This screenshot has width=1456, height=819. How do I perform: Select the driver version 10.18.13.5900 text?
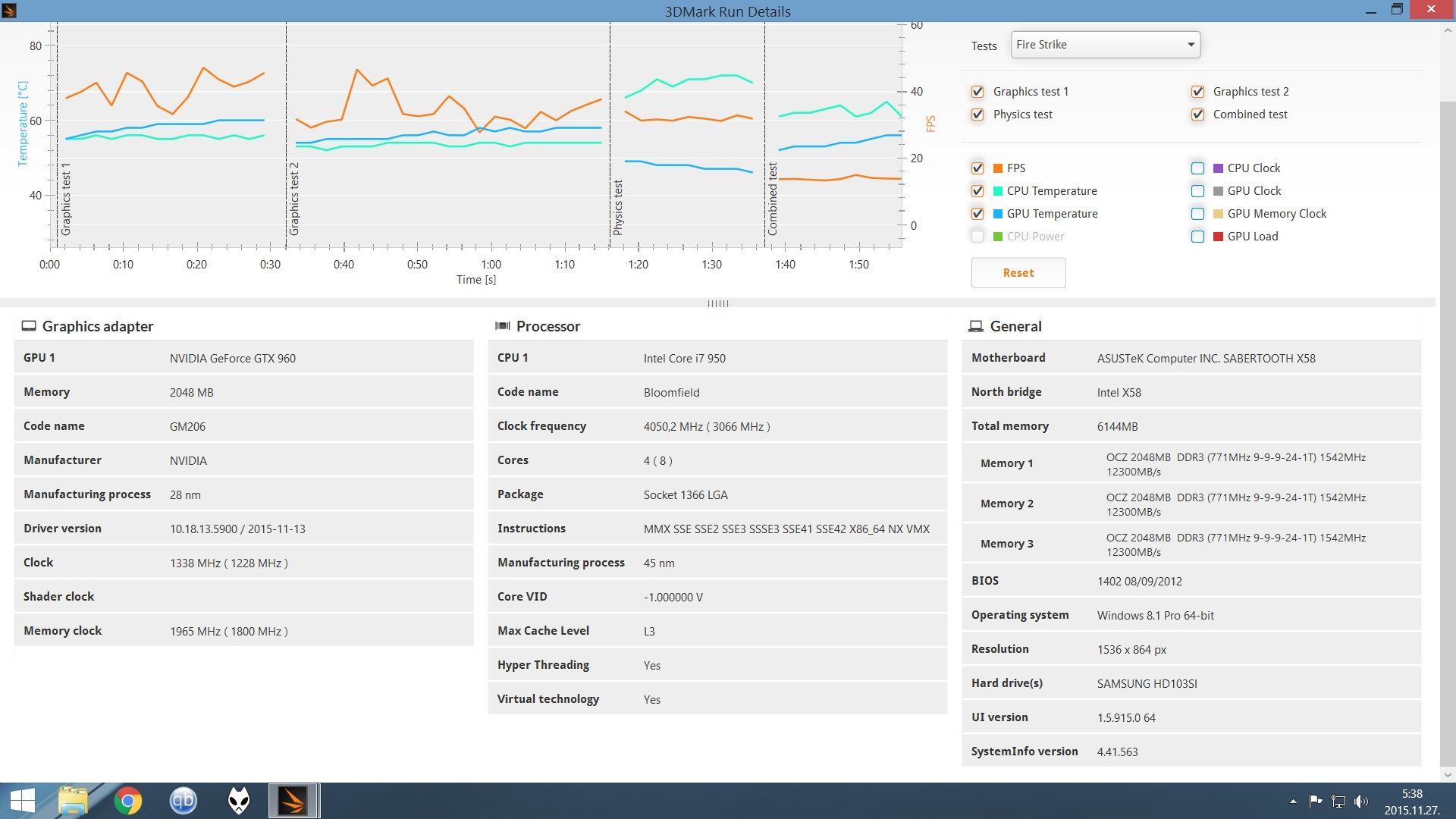point(237,529)
